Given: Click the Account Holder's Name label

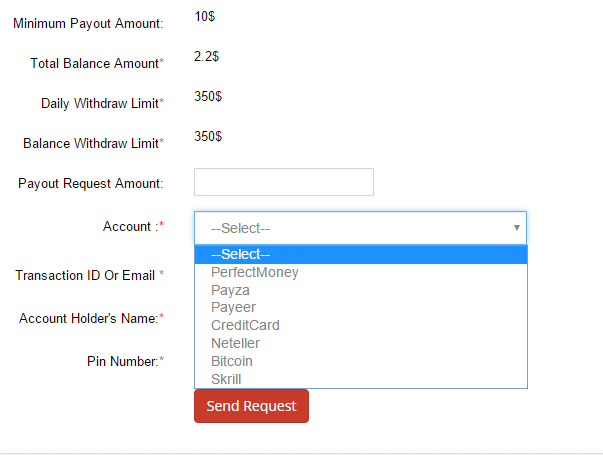Looking at the screenshot, I should coord(91,318).
